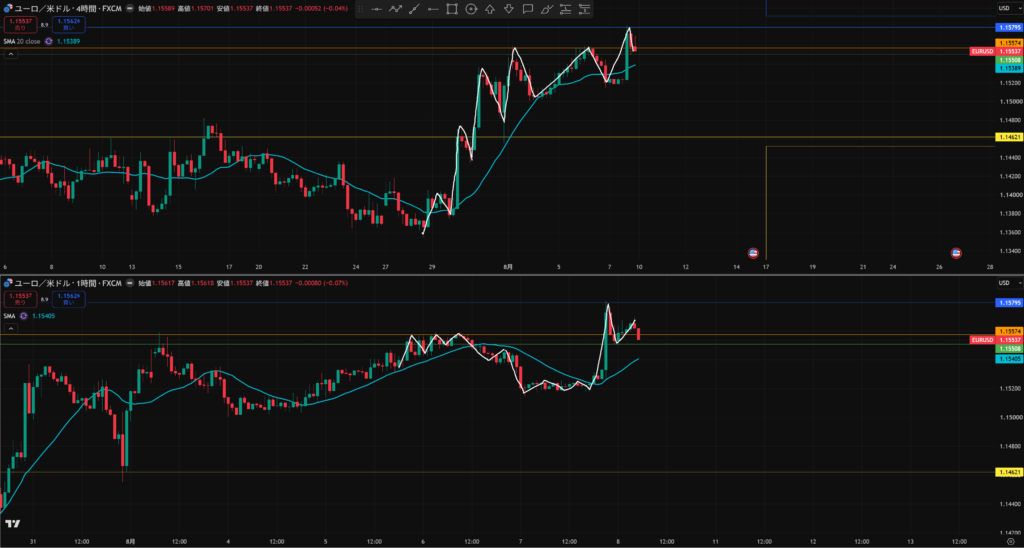Collapse the 4-hour chart legend with chevron
The image size is (1024, 548).
11,54
